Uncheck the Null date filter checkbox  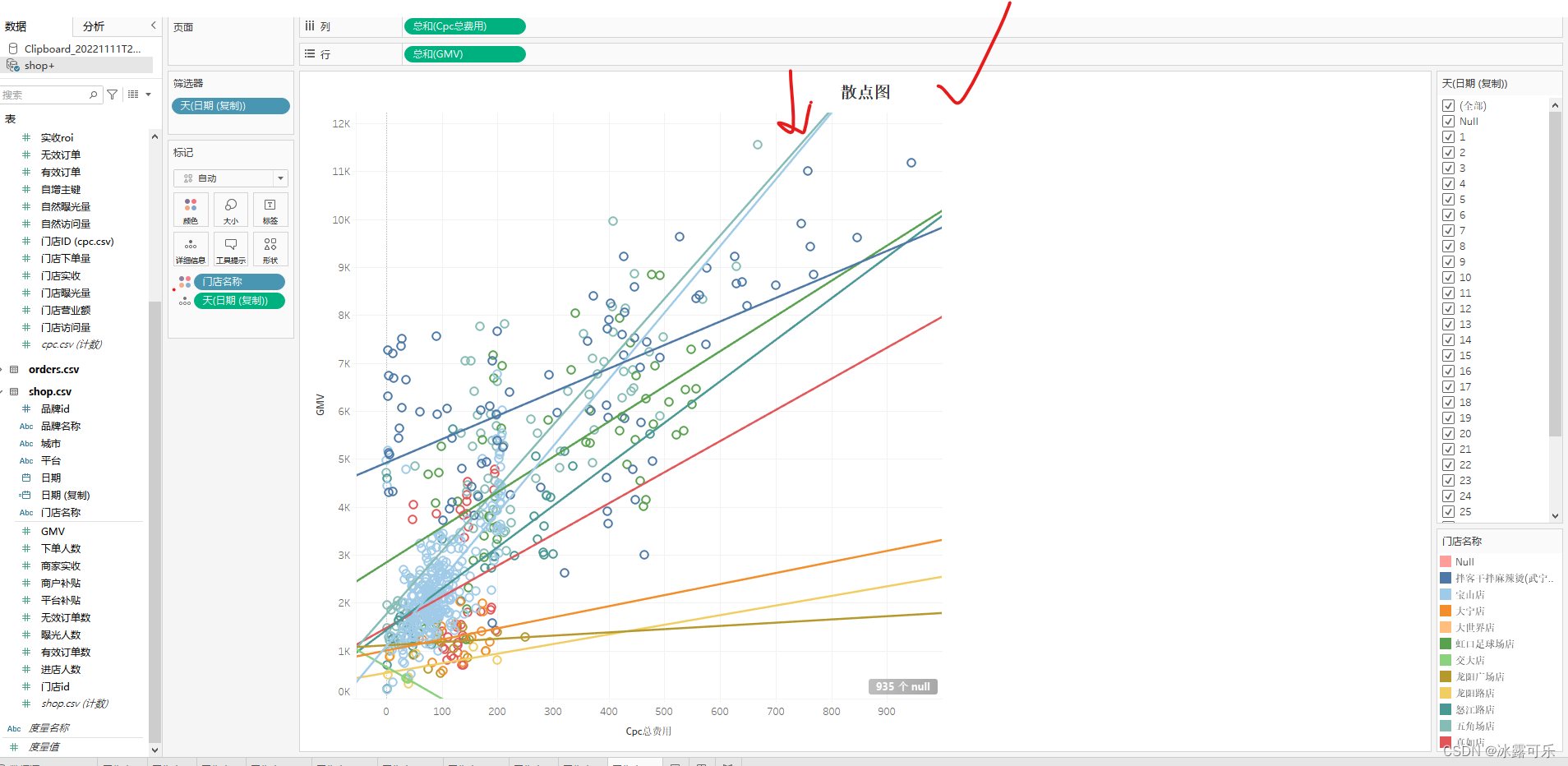[1448, 122]
